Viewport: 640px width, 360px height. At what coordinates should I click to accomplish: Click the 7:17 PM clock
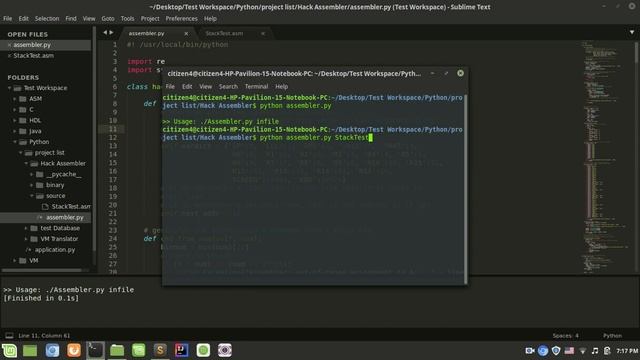point(627,351)
